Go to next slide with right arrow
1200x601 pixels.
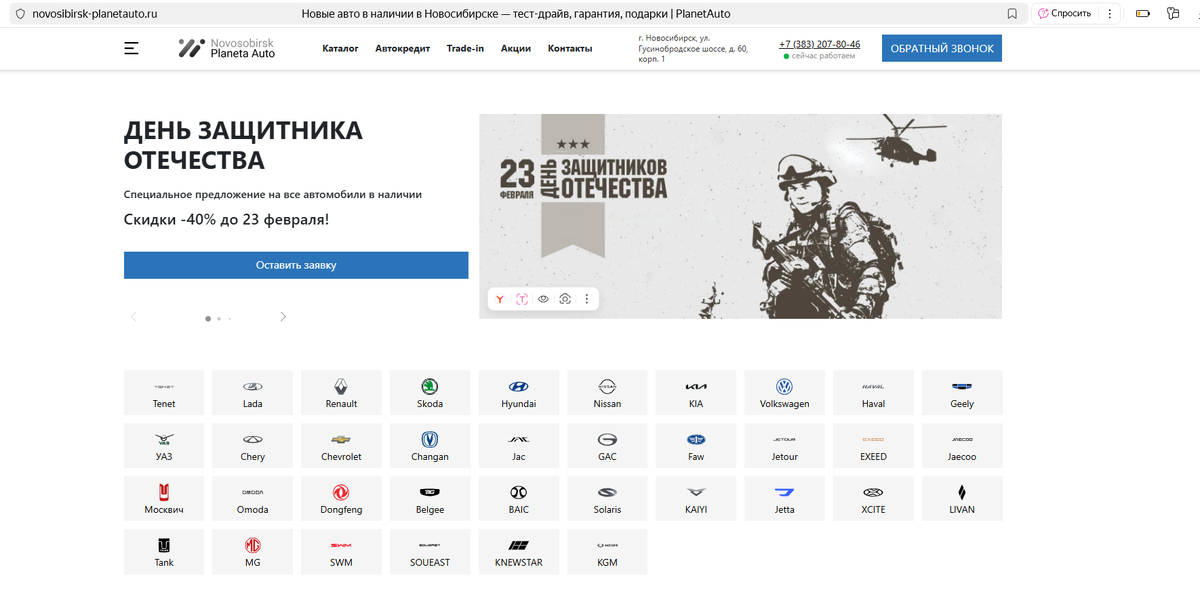click(283, 317)
